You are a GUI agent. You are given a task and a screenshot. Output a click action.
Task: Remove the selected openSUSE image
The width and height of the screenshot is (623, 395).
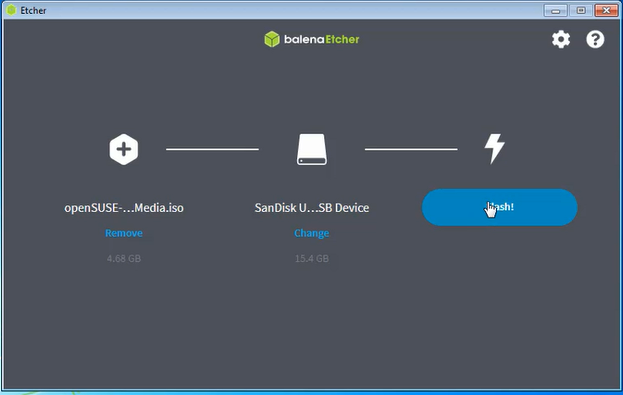pyautogui.click(x=124, y=233)
